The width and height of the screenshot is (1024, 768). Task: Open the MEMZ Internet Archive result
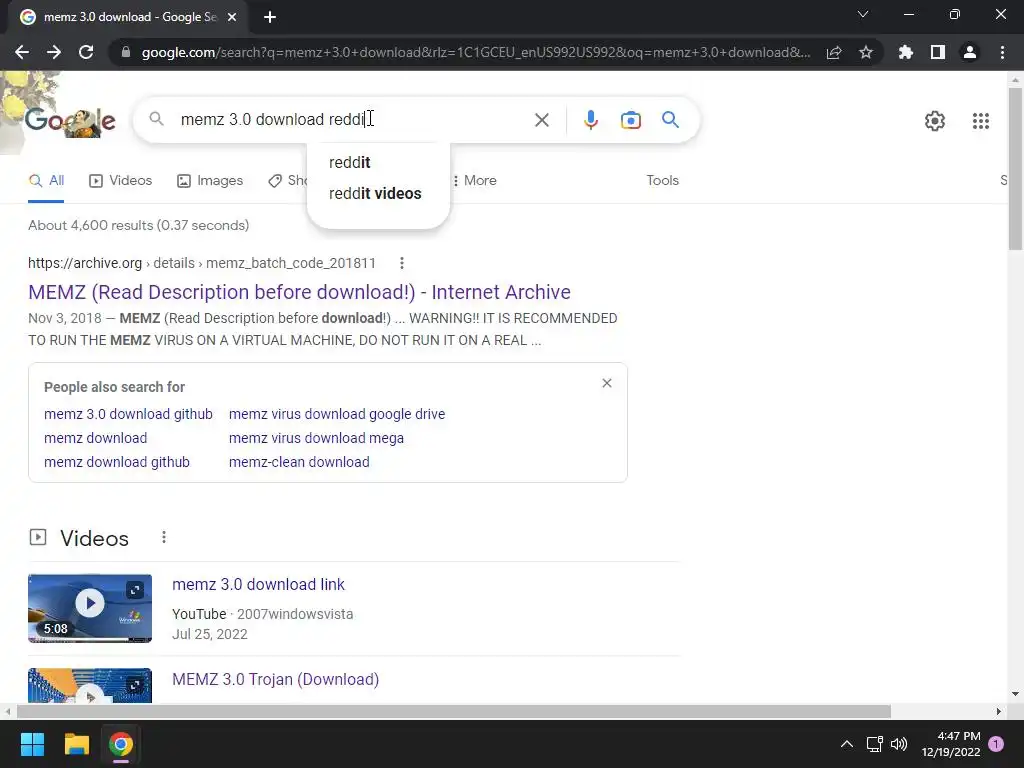click(x=299, y=292)
